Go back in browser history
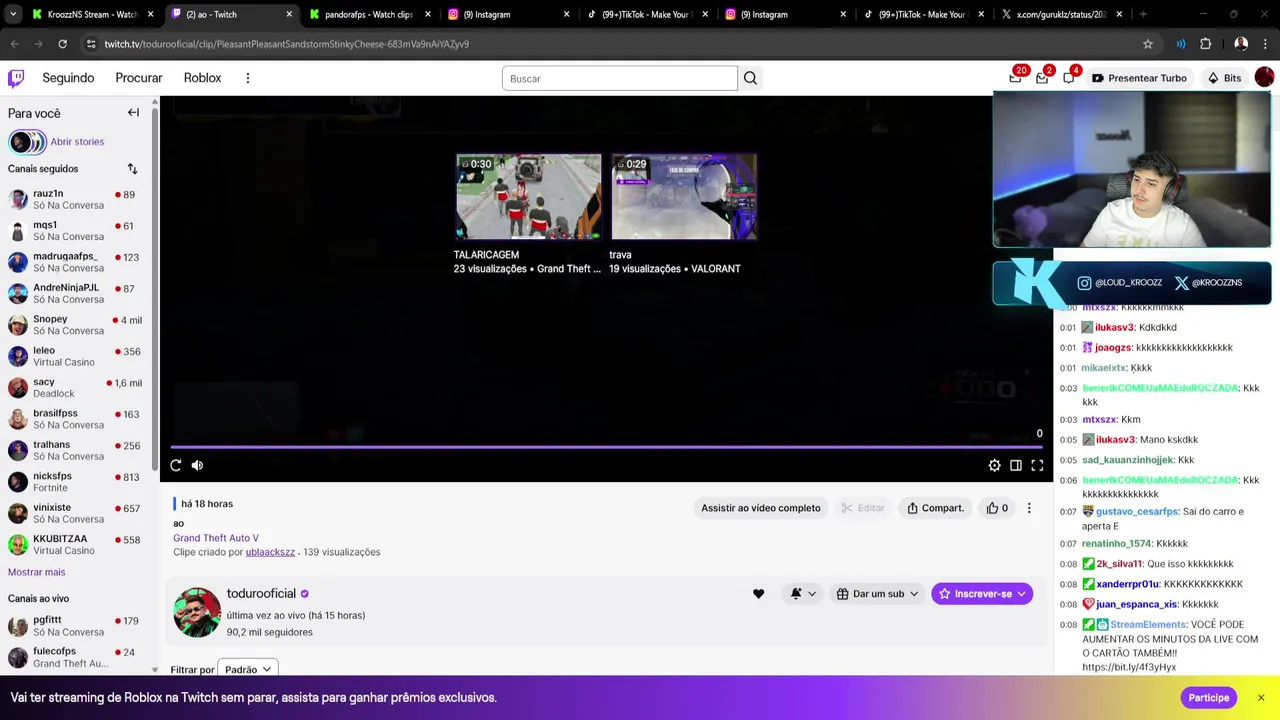 click(15, 44)
